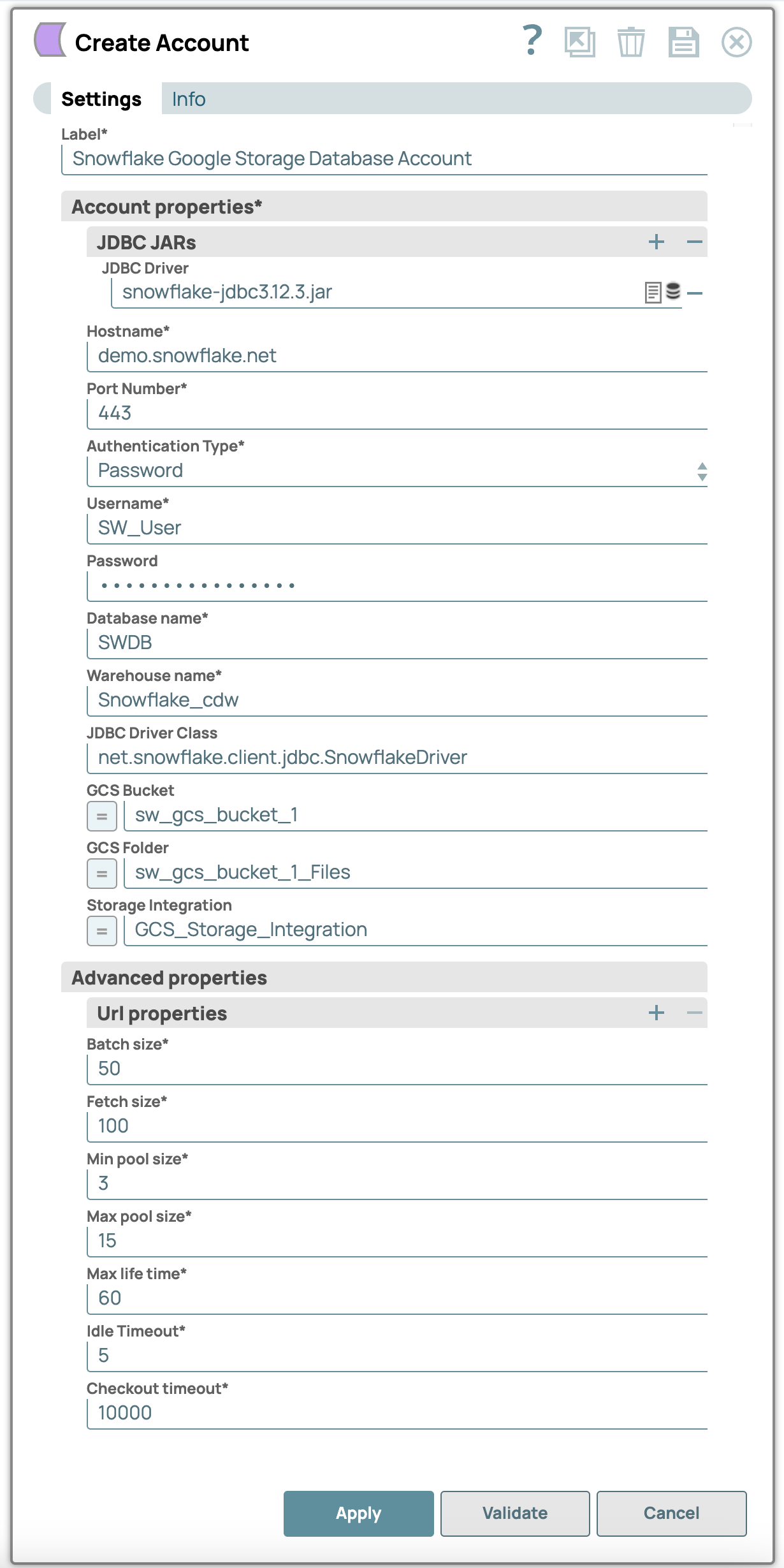Click the delete account trash icon
Viewport: 784px width, 1568px height.
(x=632, y=43)
